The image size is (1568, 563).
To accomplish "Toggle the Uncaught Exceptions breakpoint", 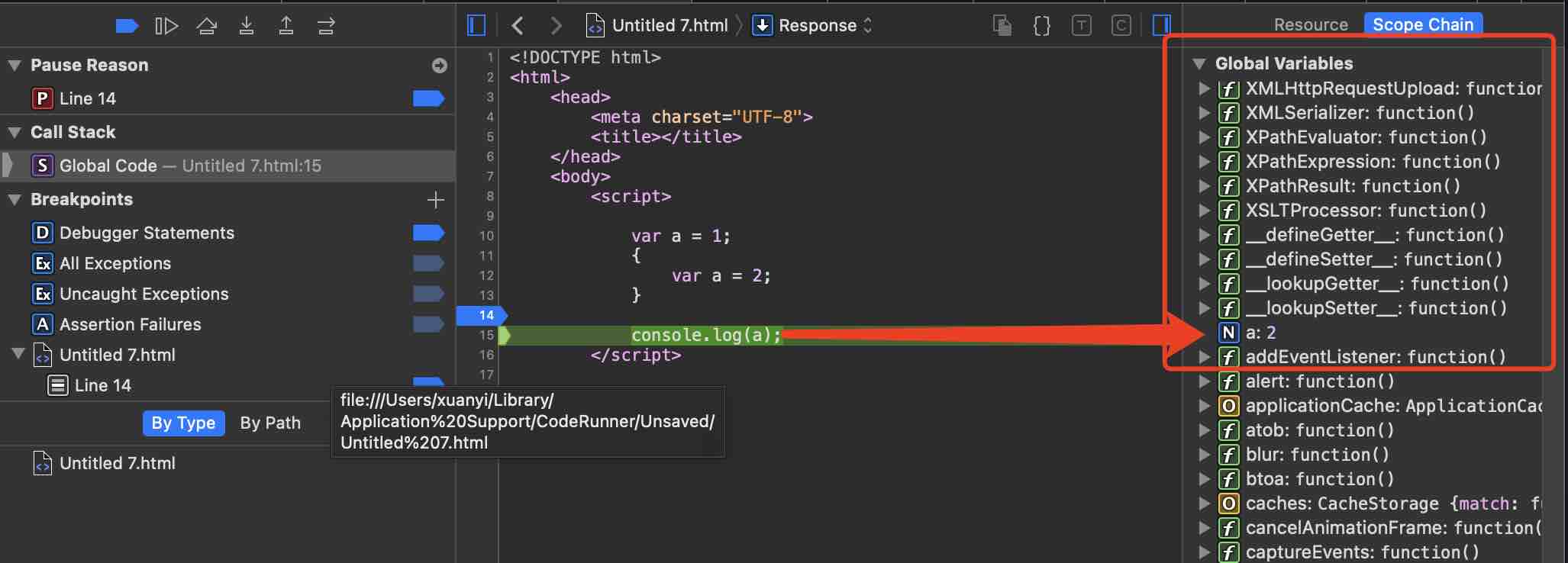I will click(x=428, y=294).
